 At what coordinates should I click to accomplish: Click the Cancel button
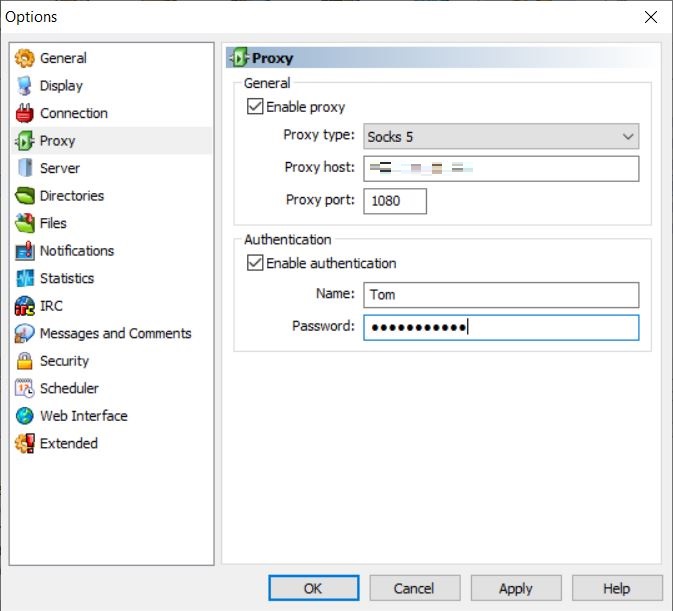point(413,588)
